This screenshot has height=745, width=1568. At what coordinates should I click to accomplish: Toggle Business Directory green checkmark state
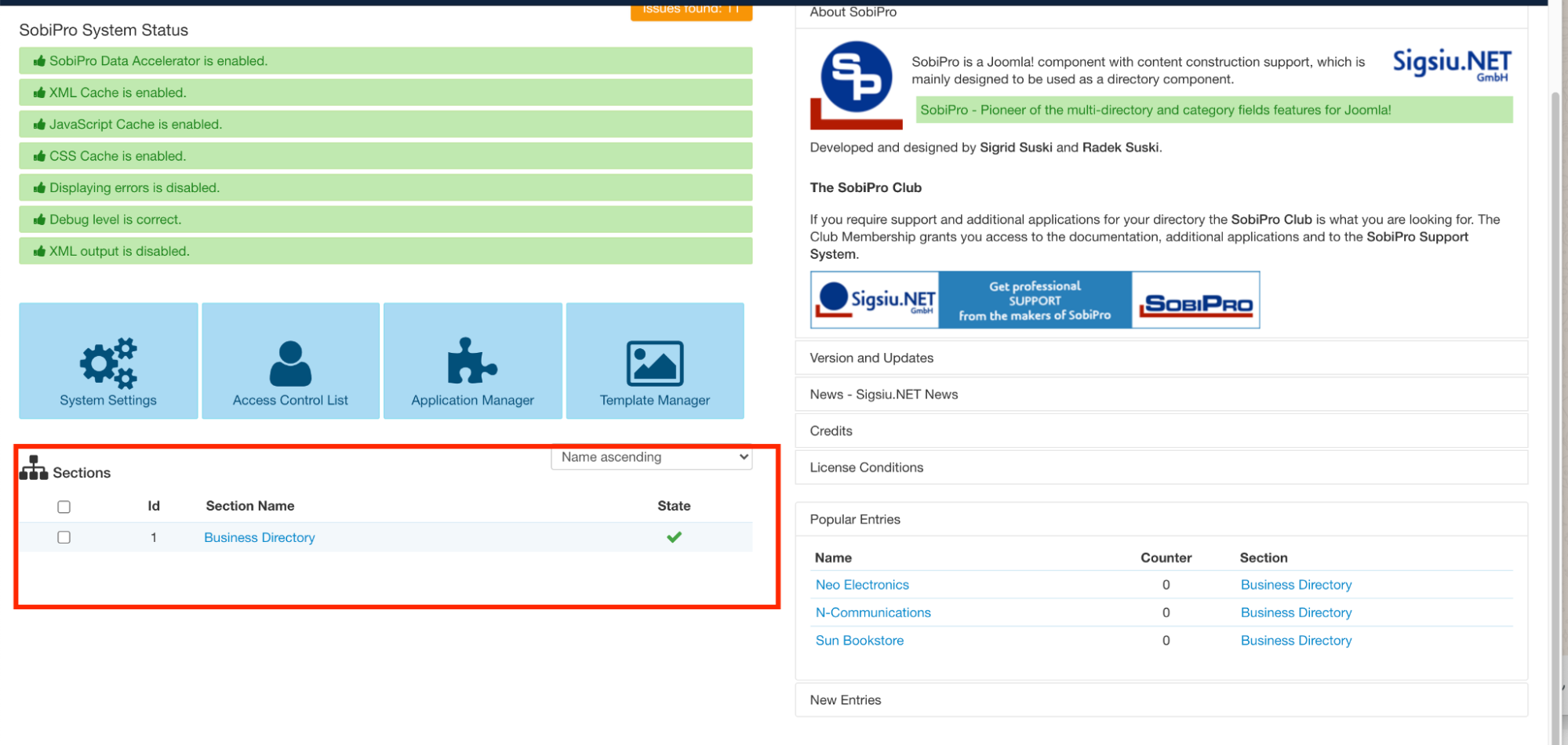(674, 537)
